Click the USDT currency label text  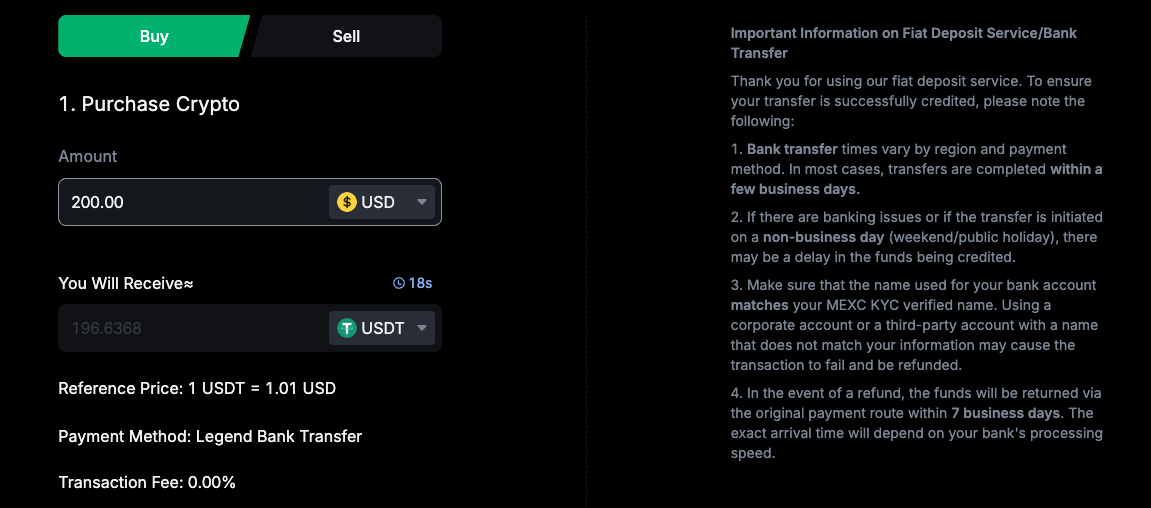click(383, 328)
